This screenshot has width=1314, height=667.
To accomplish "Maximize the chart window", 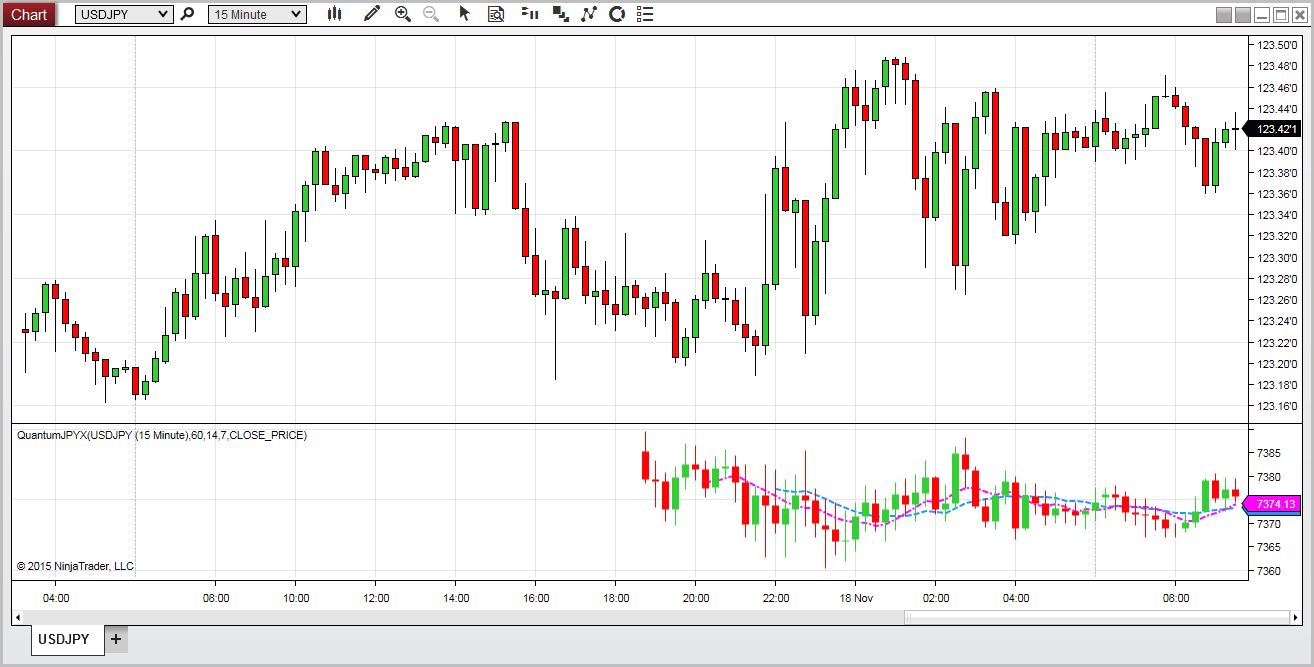I will [x=1281, y=15].
